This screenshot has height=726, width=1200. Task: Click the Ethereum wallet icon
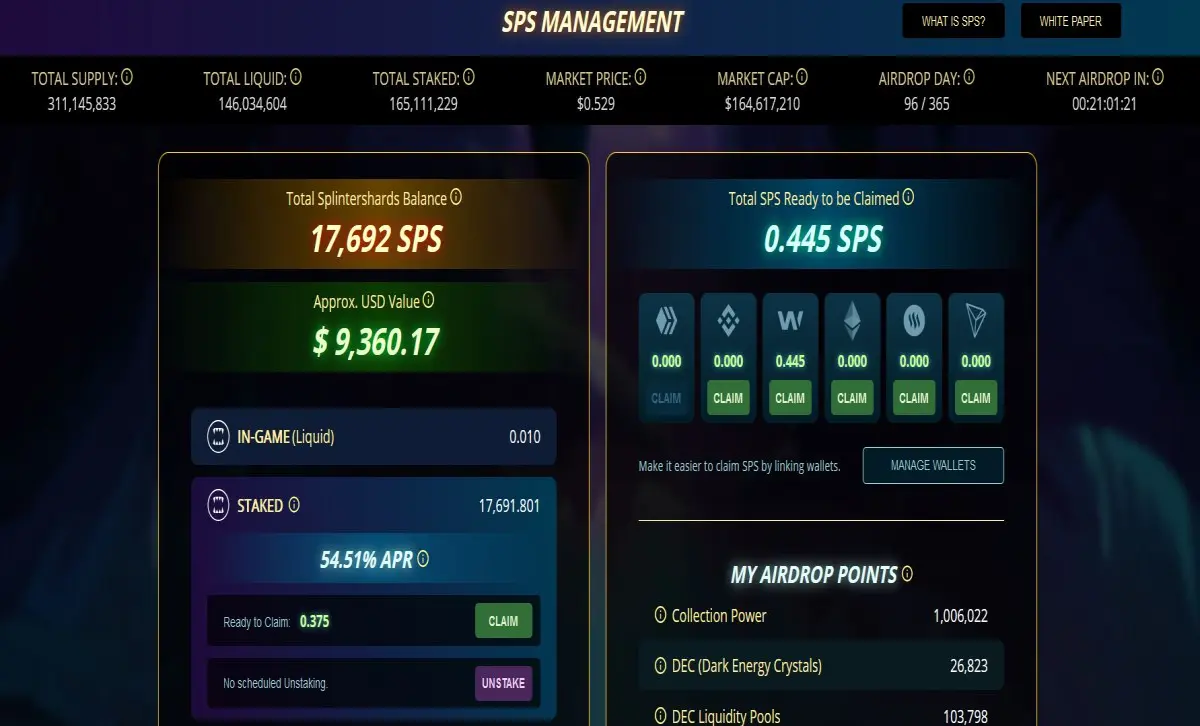[x=852, y=320]
